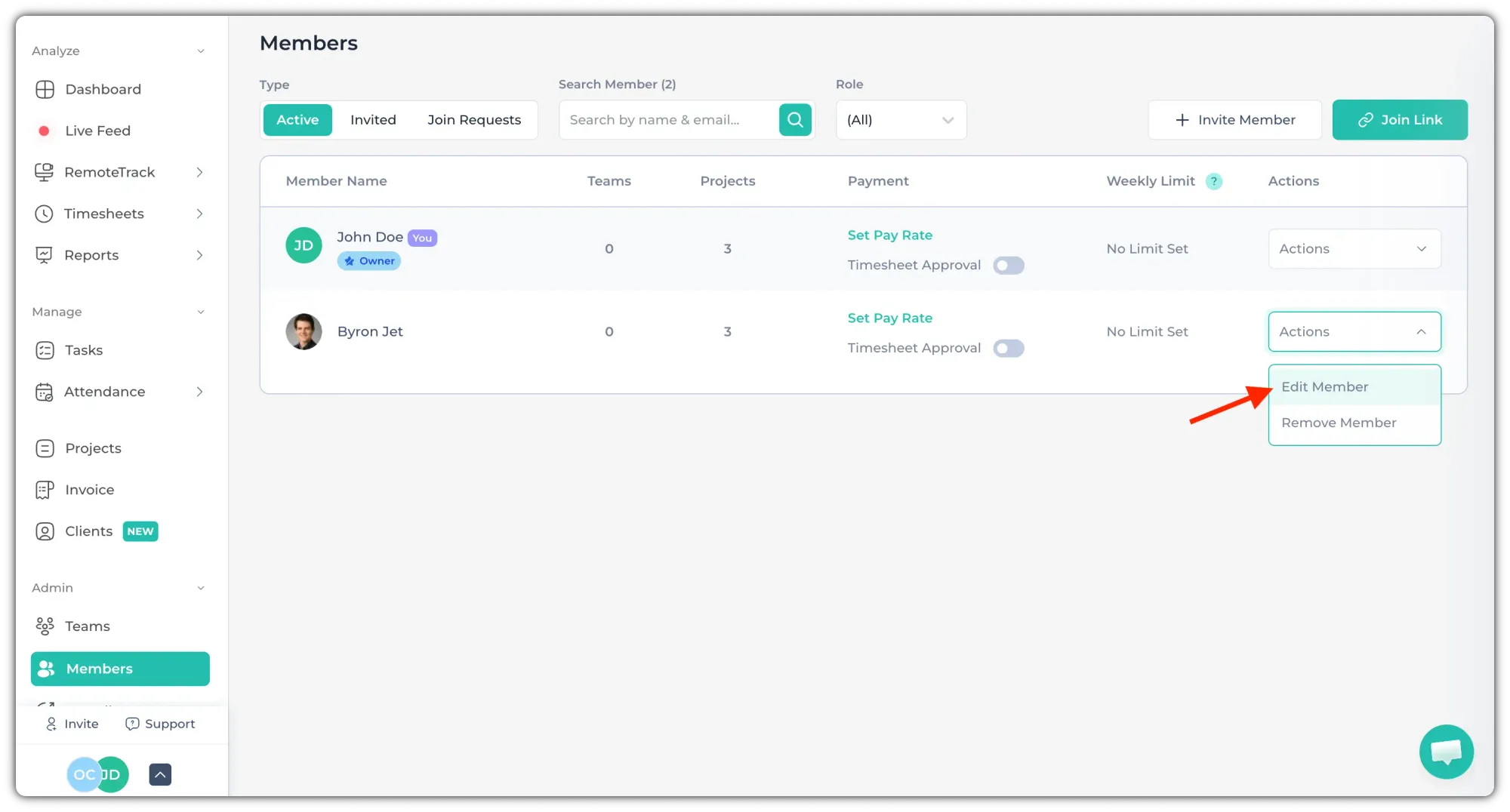
Task: Click Set Pay Rate for Byron Jet
Action: click(x=889, y=318)
